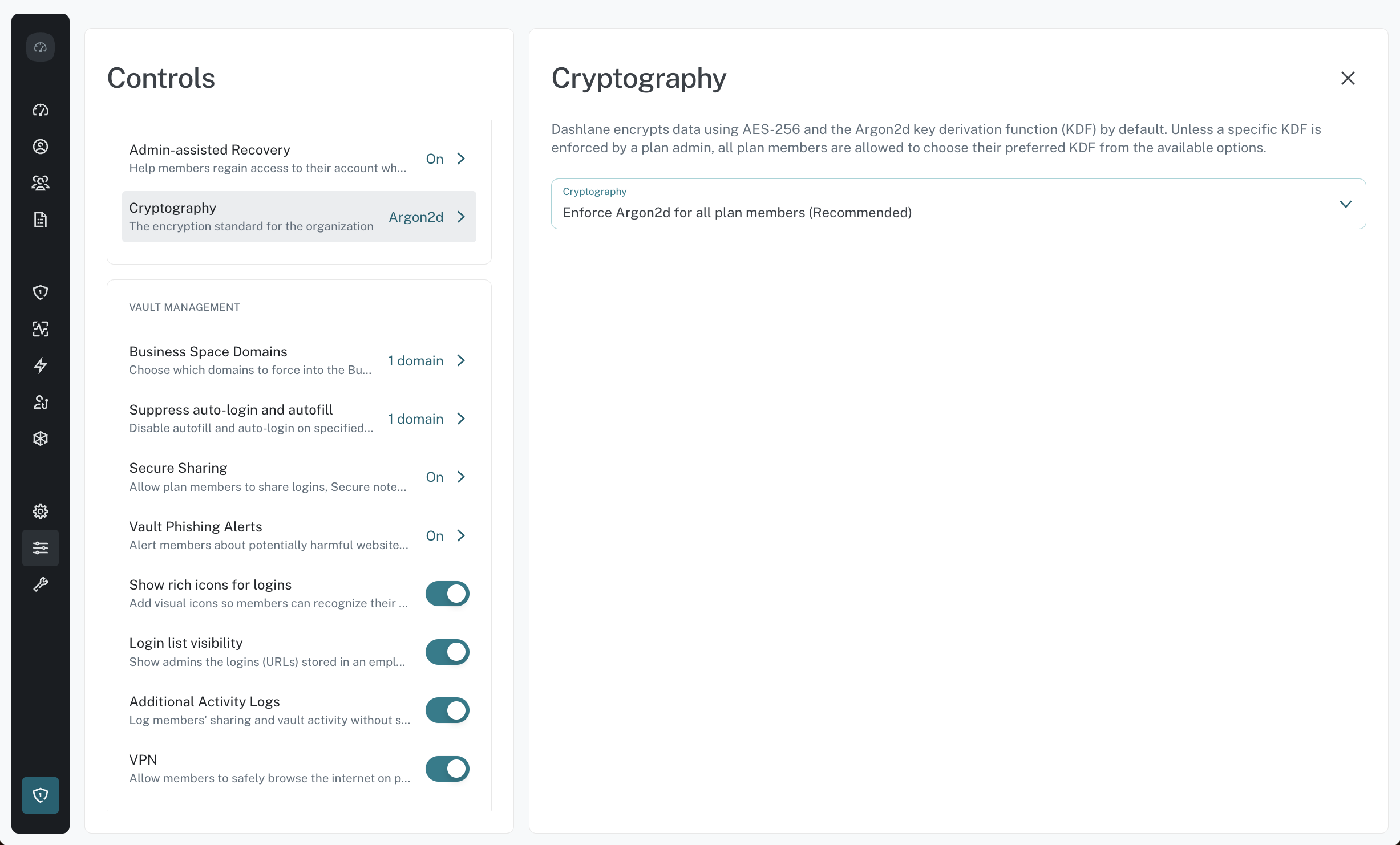Viewport: 1400px width, 845px height.
Task: Open the activity log document icon
Action: click(x=41, y=220)
